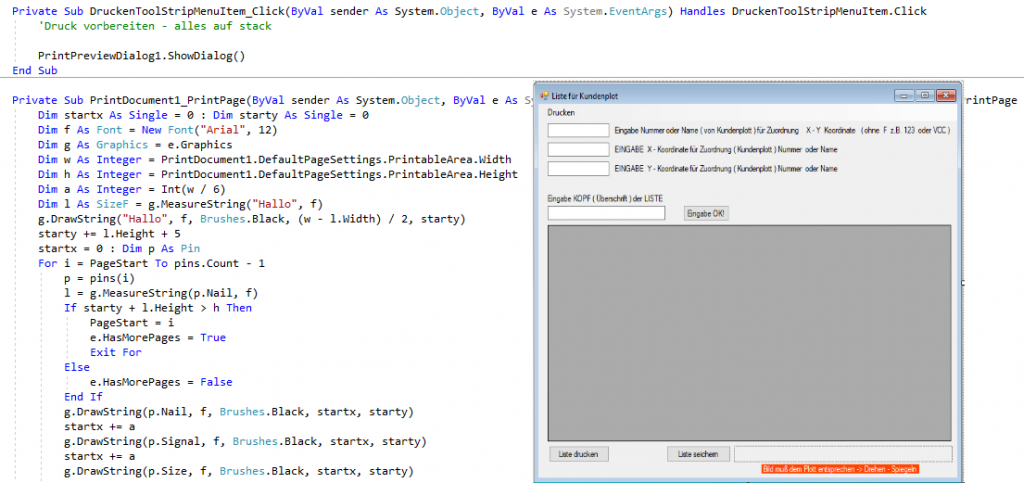This screenshot has height=483, width=1024.
Task: Focus the X-Koordinate input field
Action: pos(578,149)
